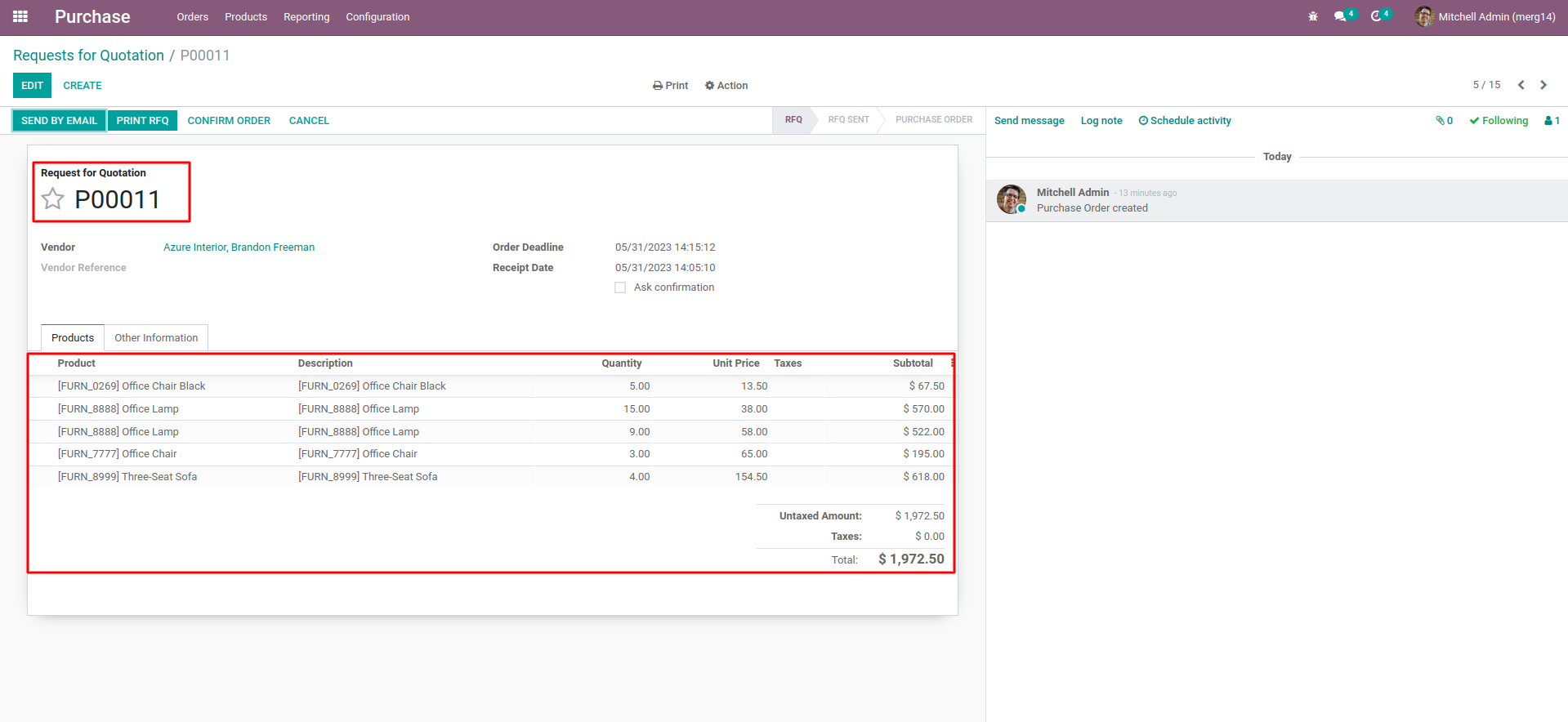Toggle the Ask confirmation checkbox

tap(620, 287)
